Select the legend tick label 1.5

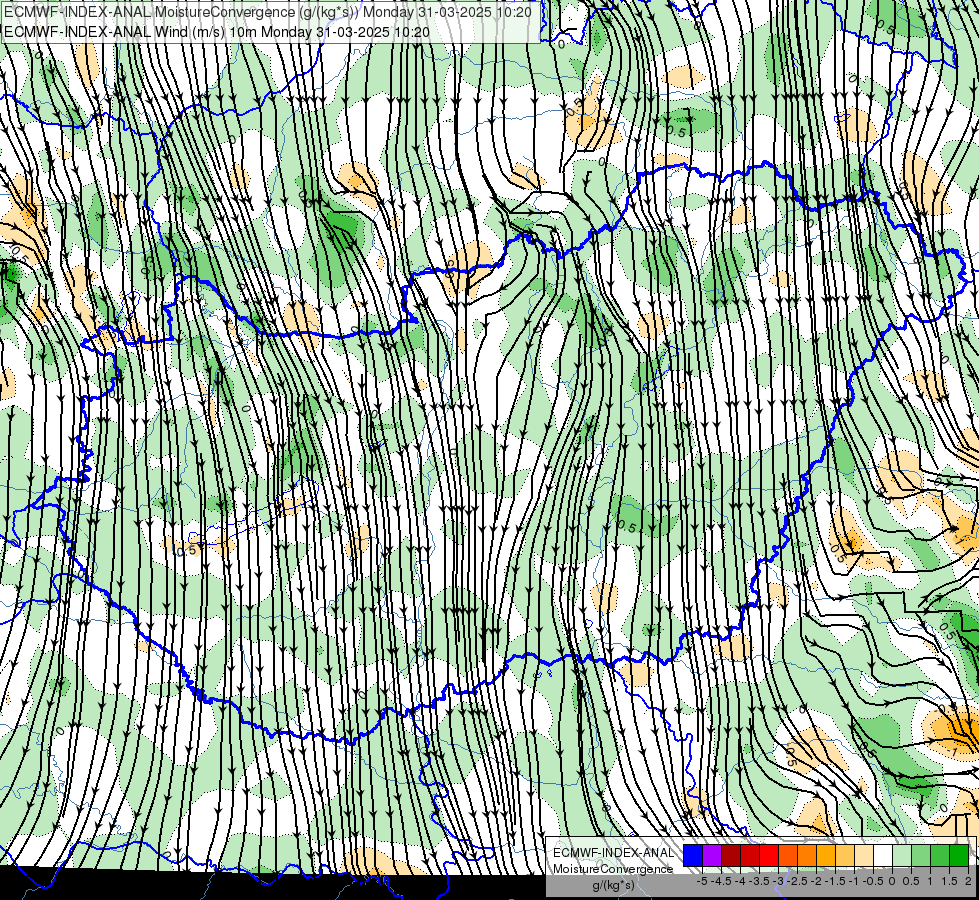(x=950, y=881)
